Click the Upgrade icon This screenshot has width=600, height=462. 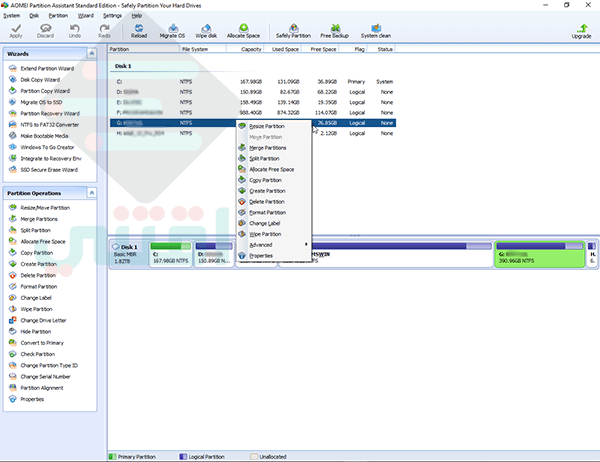tap(581, 31)
